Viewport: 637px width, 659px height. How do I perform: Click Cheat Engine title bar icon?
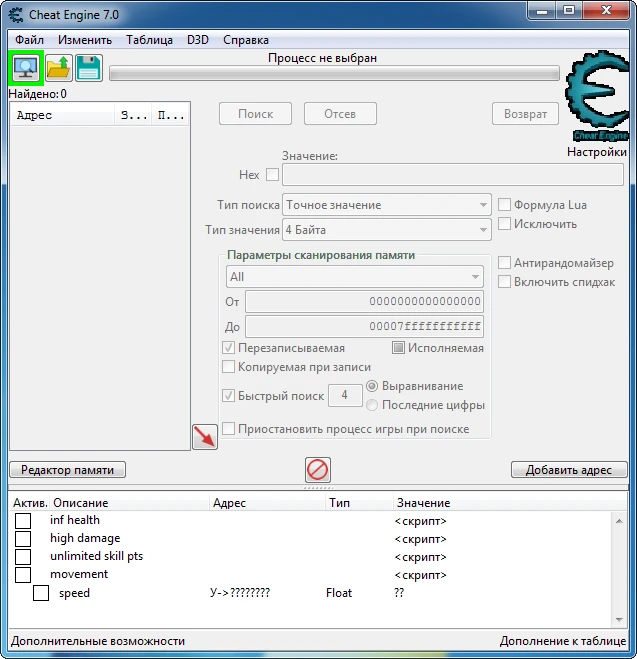(16, 15)
